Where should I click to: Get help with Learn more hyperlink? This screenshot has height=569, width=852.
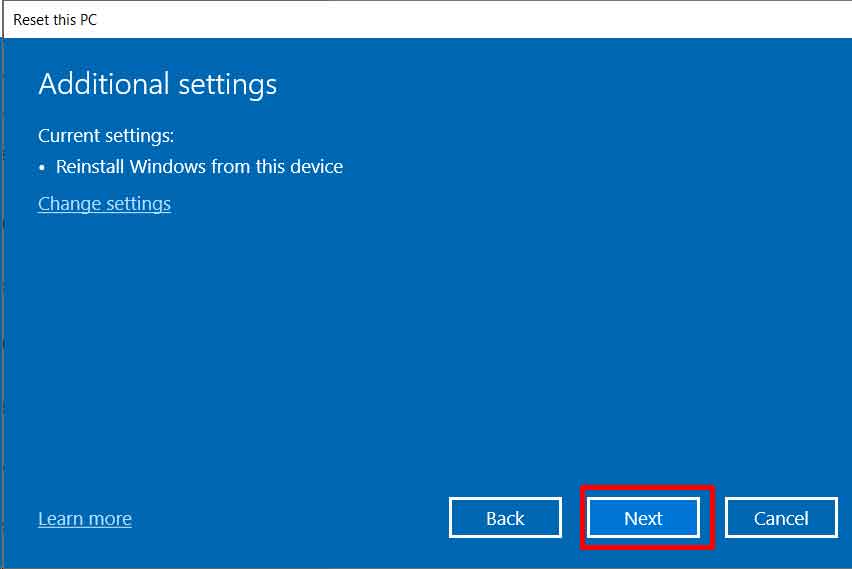85,518
